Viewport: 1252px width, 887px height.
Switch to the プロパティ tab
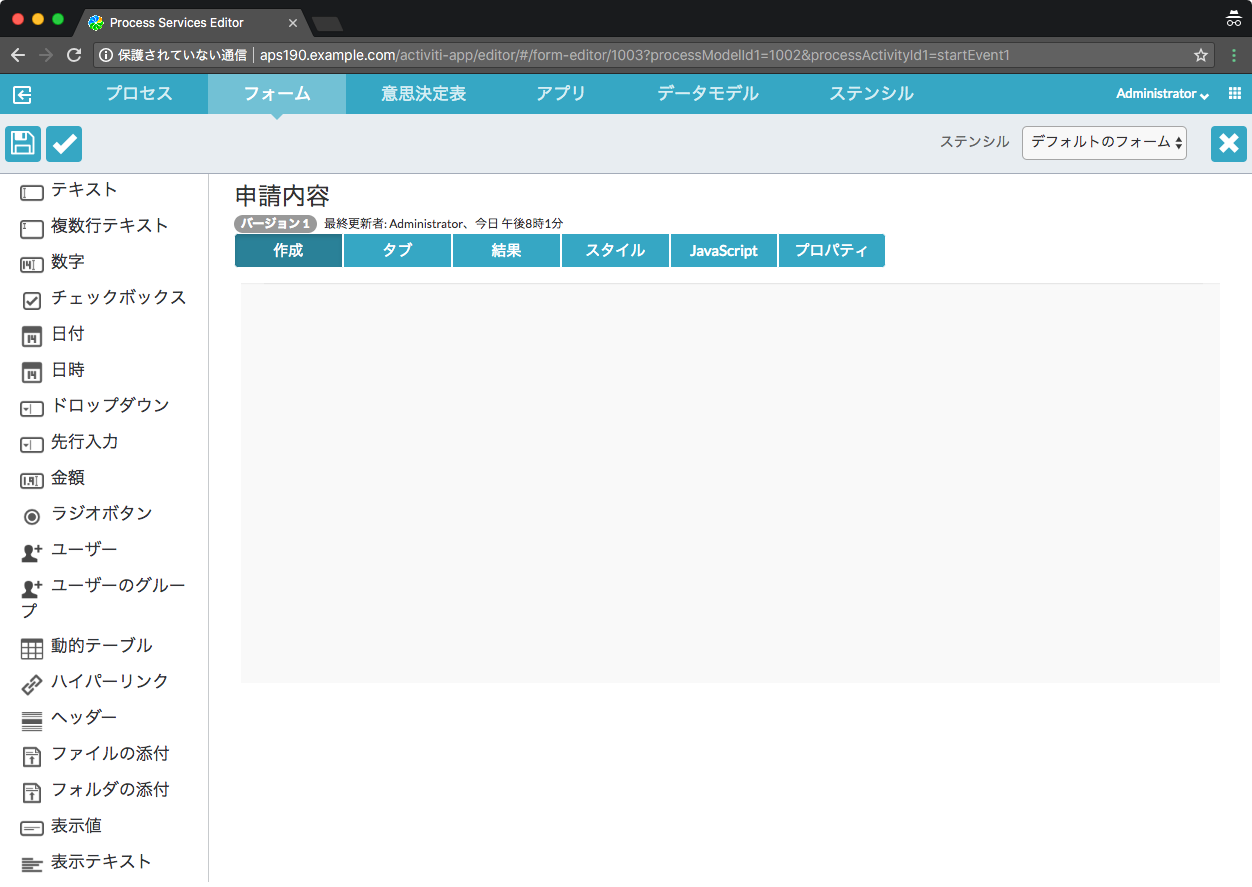(x=832, y=251)
